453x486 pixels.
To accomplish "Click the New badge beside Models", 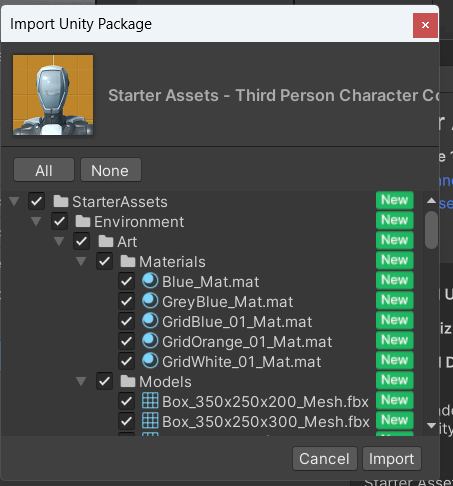I will click(x=395, y=380).
